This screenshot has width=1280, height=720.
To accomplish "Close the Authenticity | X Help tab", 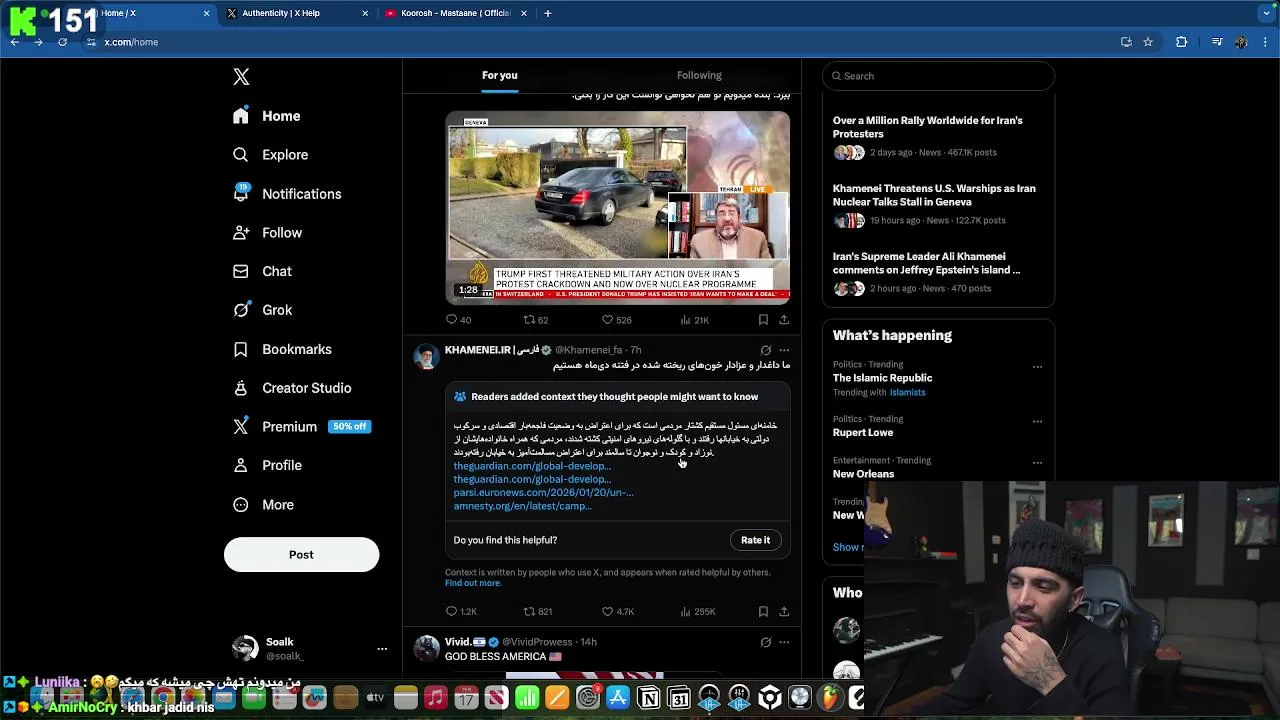I will click(x=365, y=13).
